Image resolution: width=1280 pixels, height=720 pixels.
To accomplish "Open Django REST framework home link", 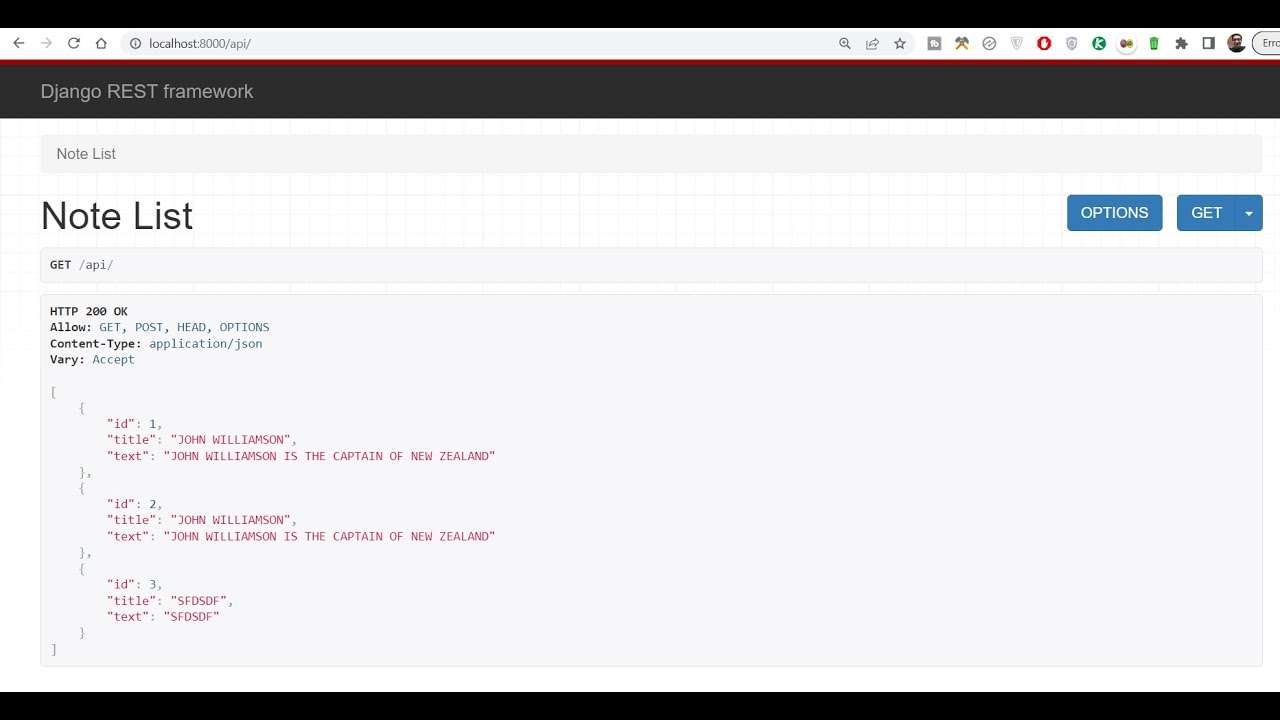I will coord(147,91).
